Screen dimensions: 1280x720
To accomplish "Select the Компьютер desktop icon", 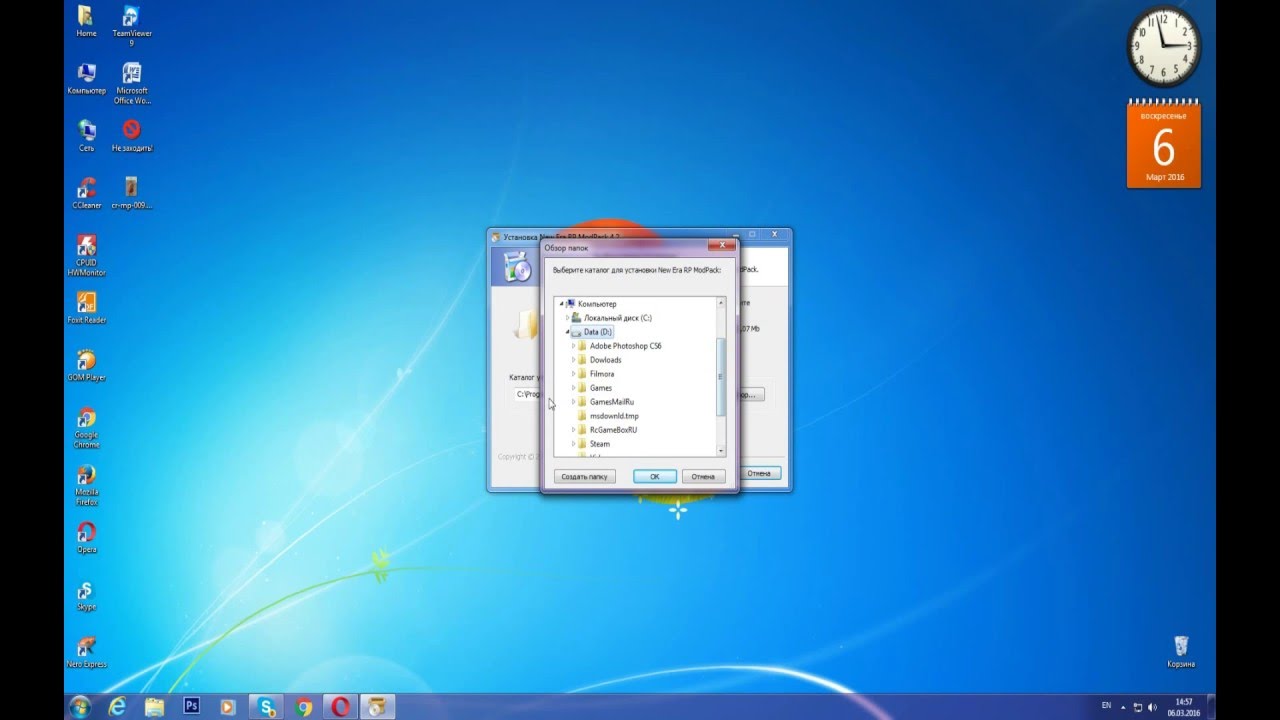I will click(x=87, y=79).
